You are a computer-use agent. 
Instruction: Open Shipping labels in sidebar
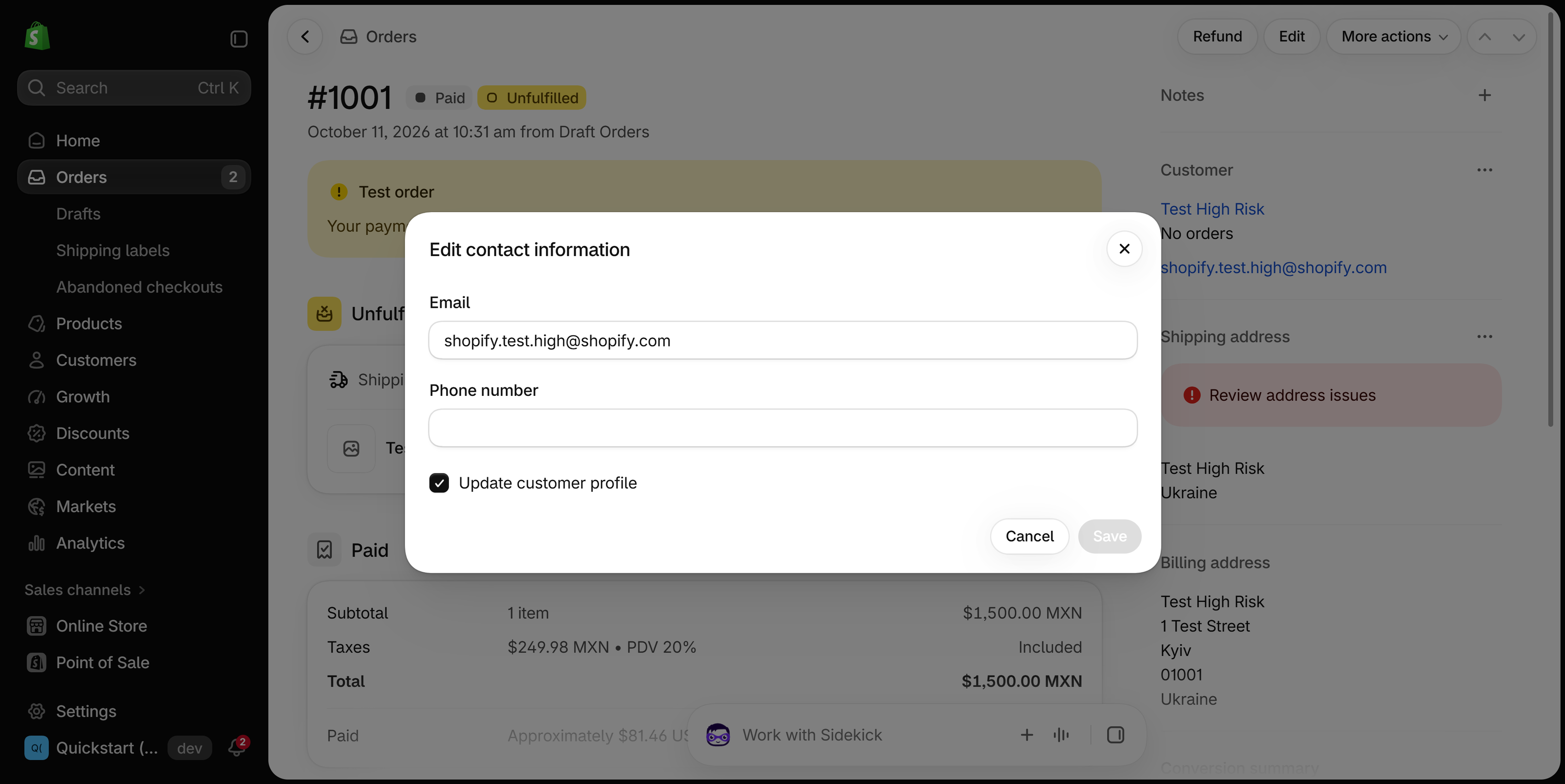point(113,250)
